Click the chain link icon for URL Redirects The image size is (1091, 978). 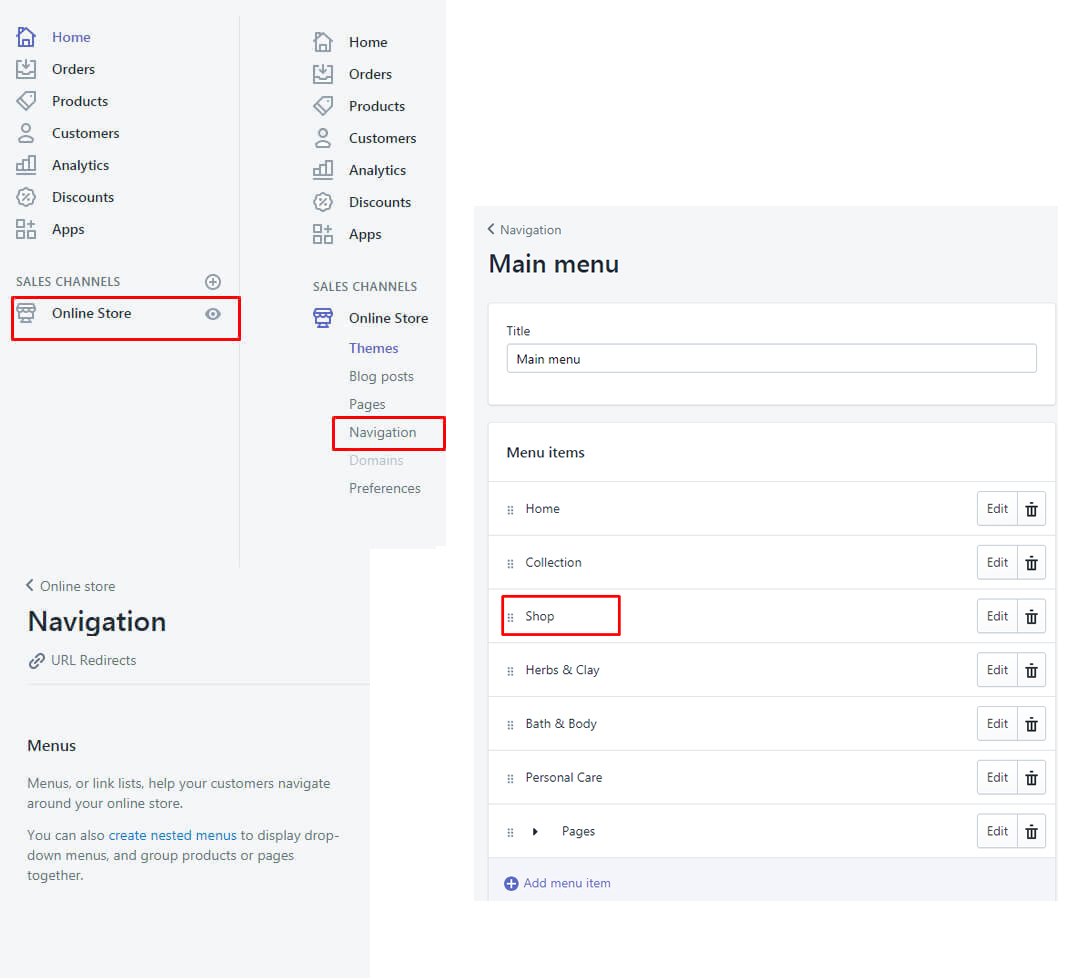click(x=37, y=661)
